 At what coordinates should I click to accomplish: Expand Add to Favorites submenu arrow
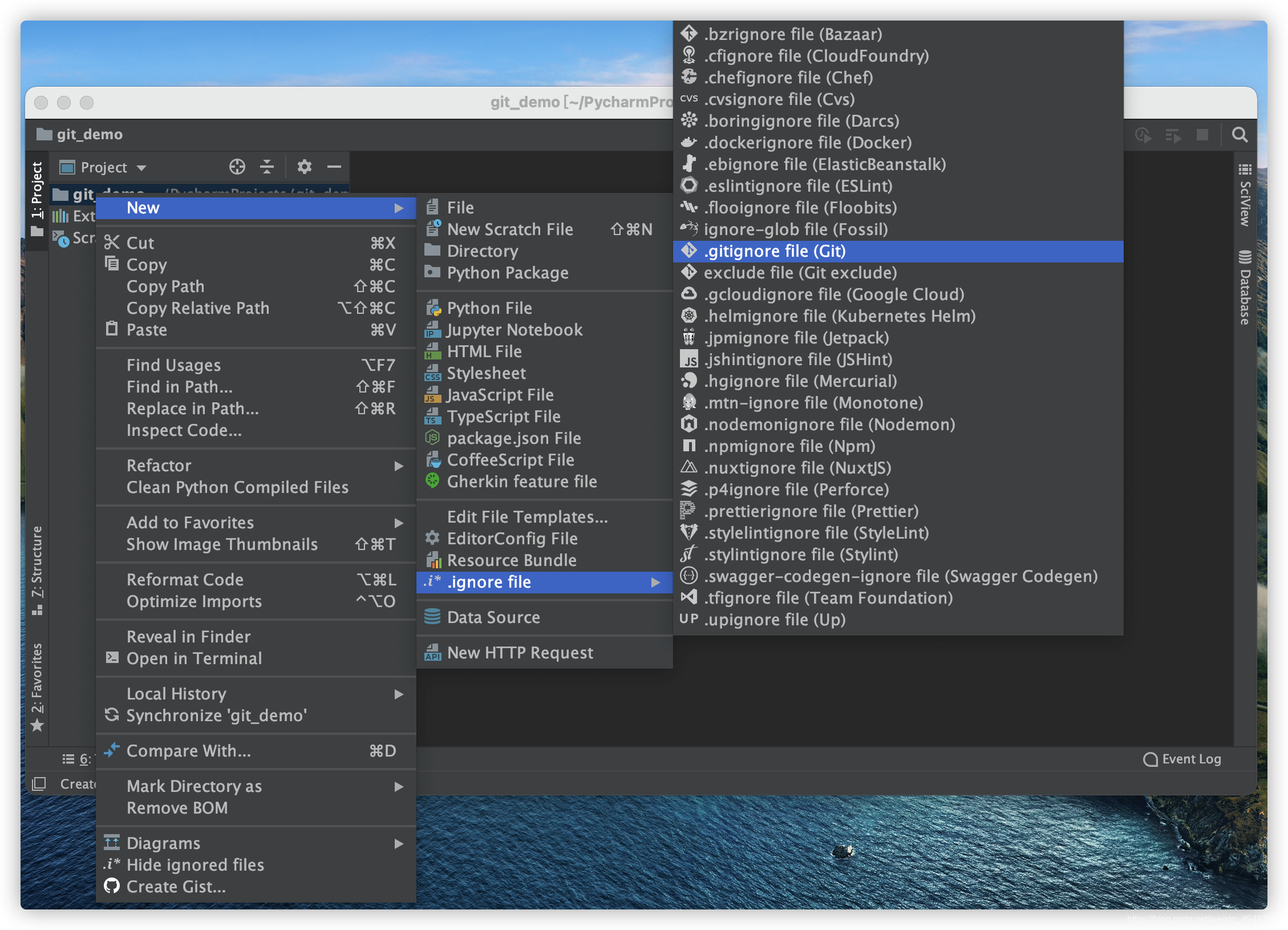click(399, 523)
